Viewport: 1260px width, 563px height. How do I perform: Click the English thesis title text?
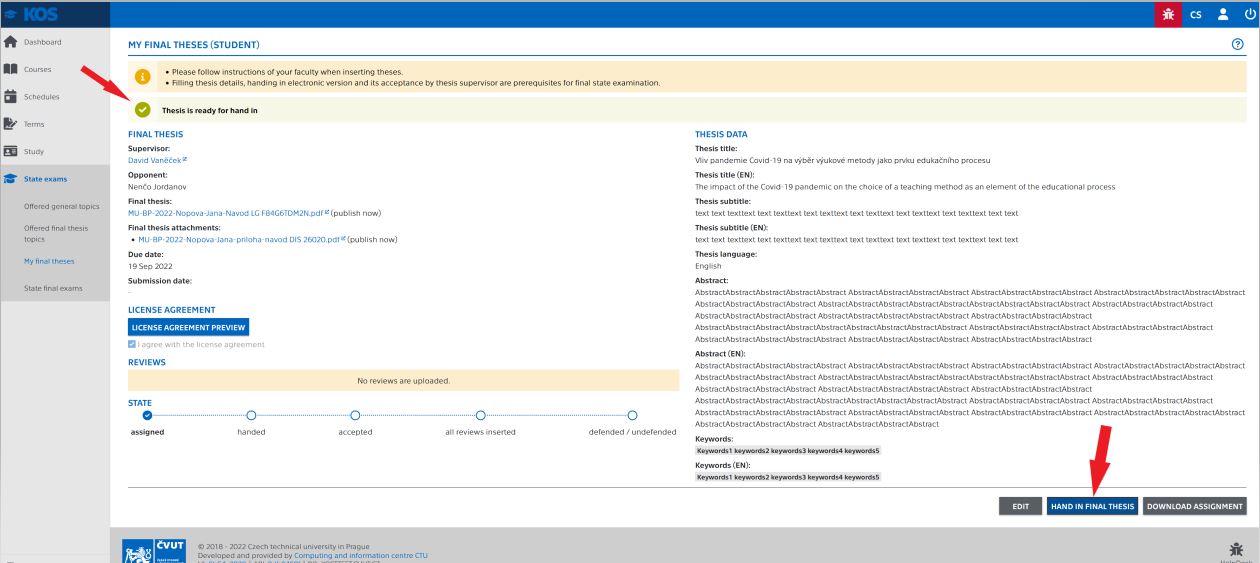pyautogui.click(x=905, y=187)
